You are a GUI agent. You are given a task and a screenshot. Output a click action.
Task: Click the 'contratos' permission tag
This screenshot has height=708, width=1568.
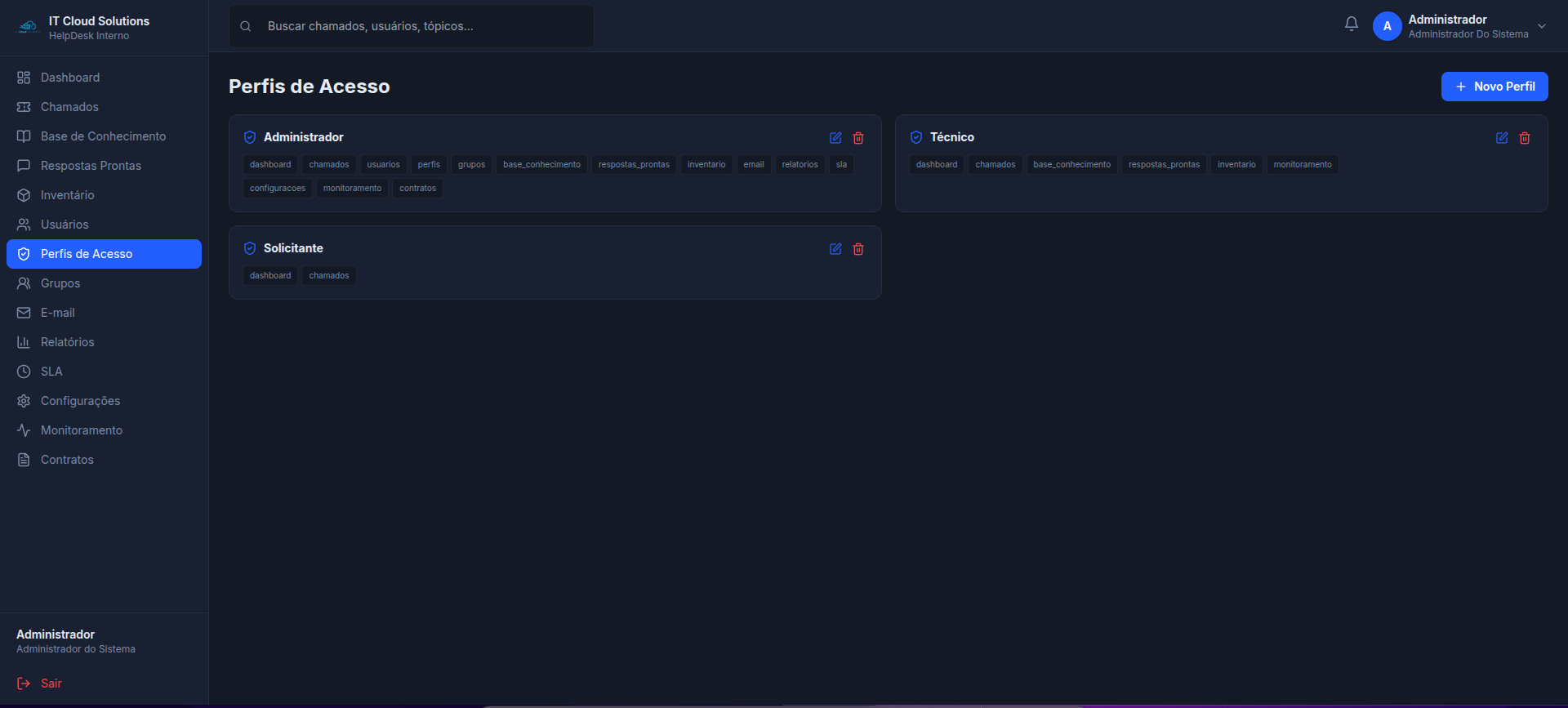[417, 188]
